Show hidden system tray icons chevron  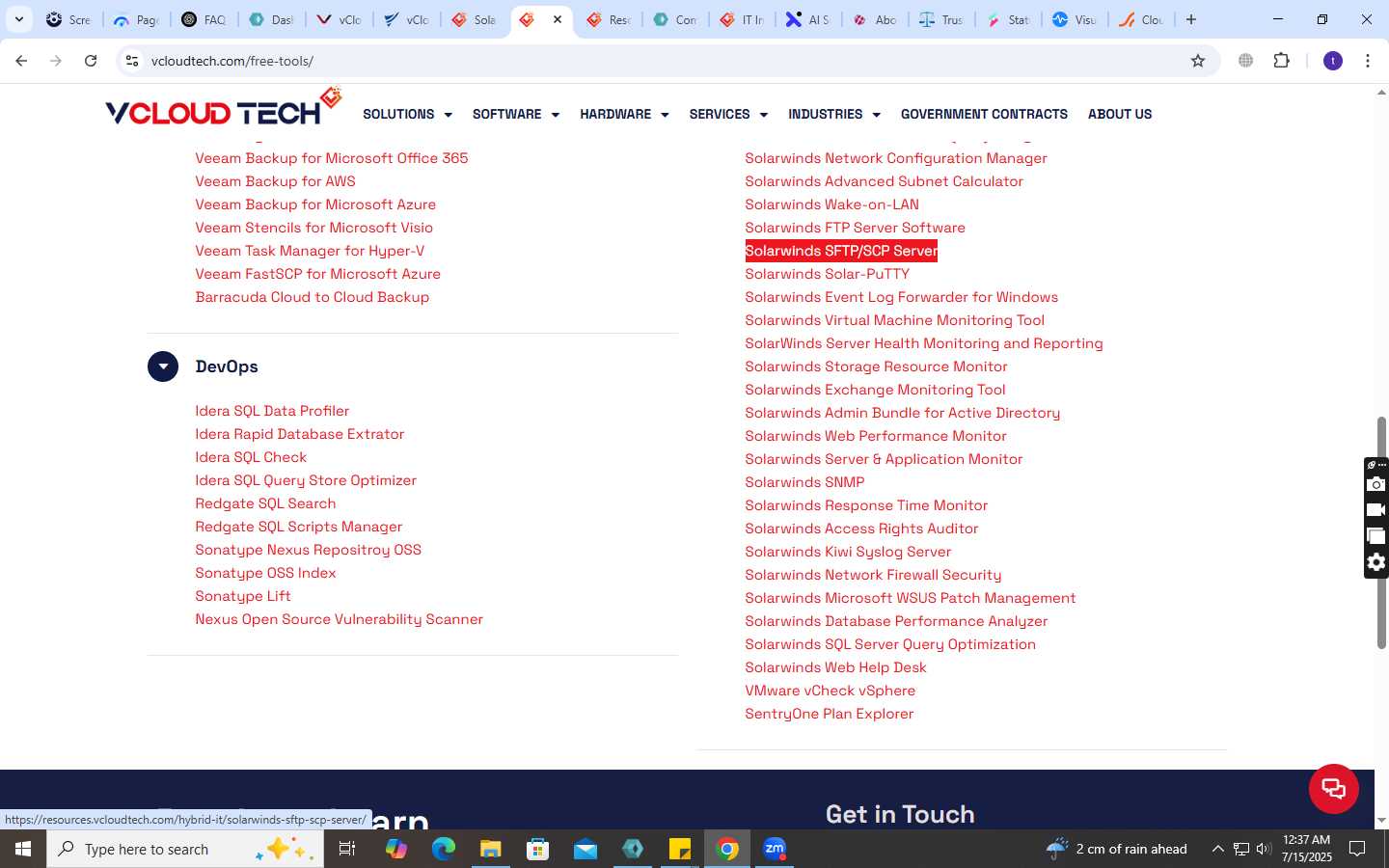tap(1217, 849)
